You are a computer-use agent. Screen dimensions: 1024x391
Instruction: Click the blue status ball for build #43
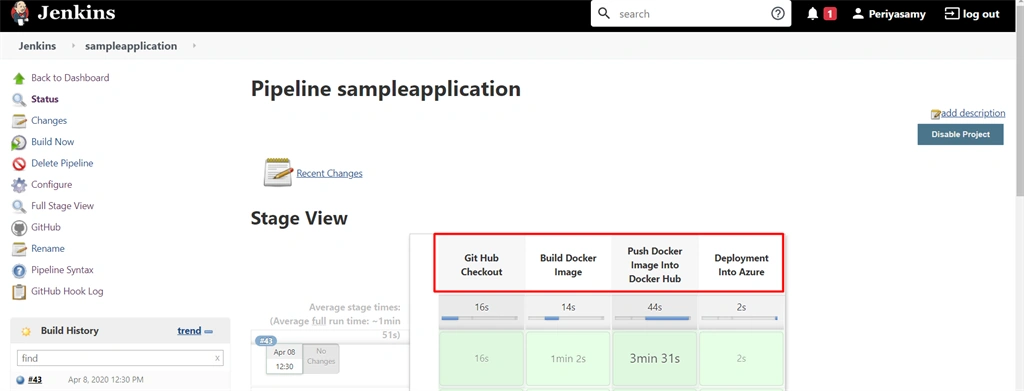[x=20, y=380]
